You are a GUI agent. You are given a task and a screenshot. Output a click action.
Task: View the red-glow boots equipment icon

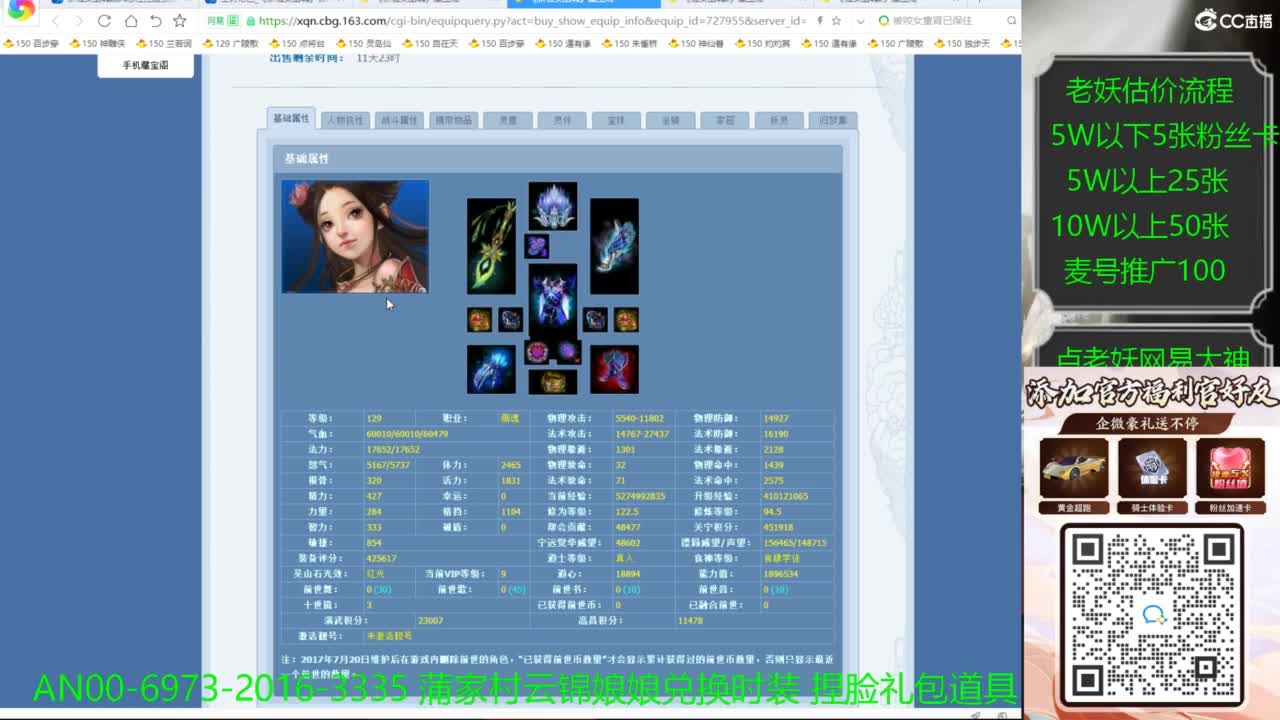614,369
